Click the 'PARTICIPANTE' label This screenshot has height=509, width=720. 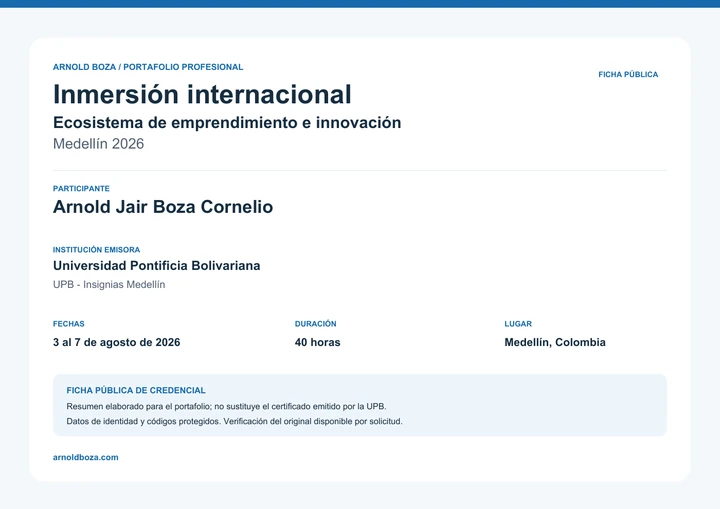[81, 188]
